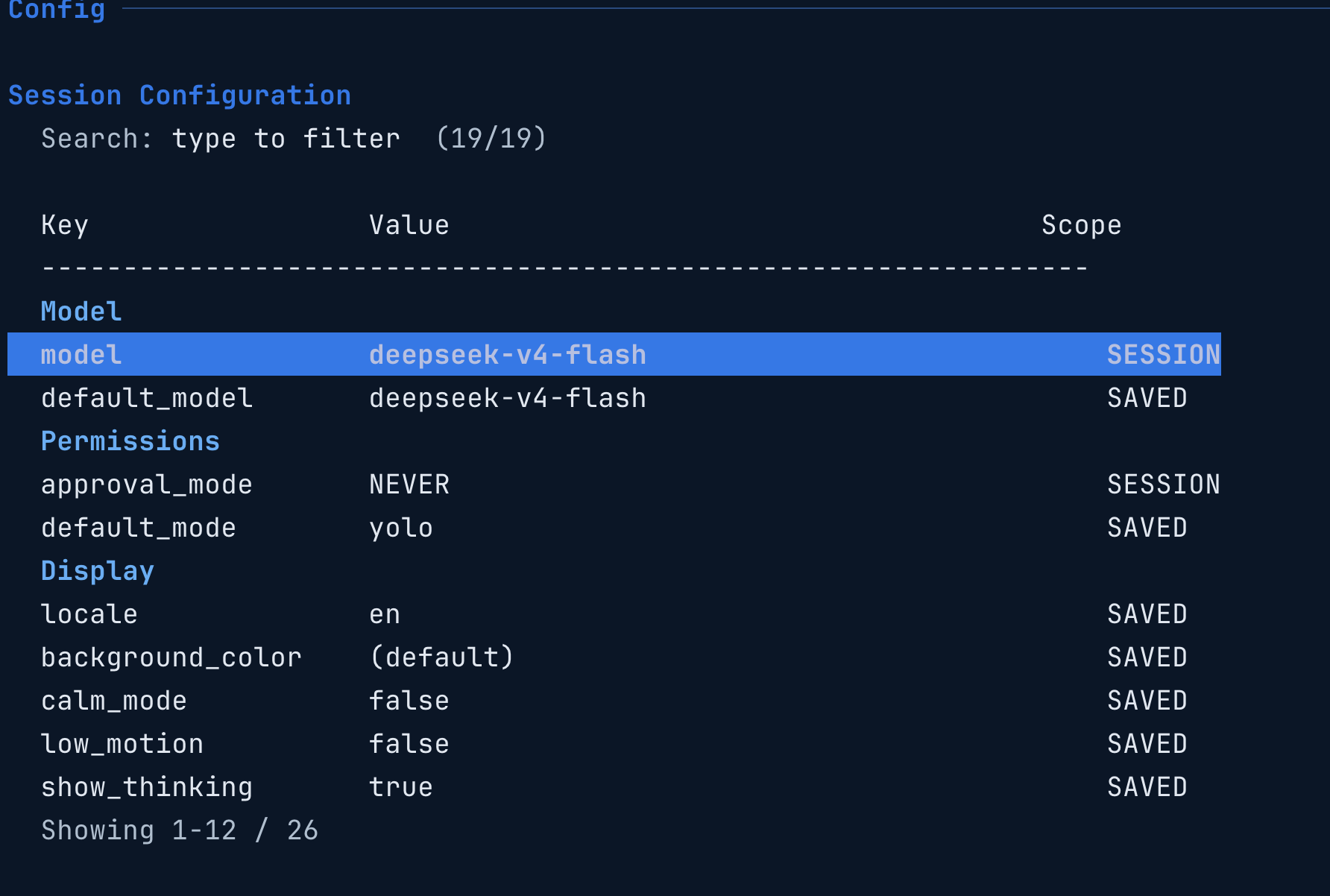1330x896 pixels.
Task: Open the locale setting row
Action: click(614, 613)
